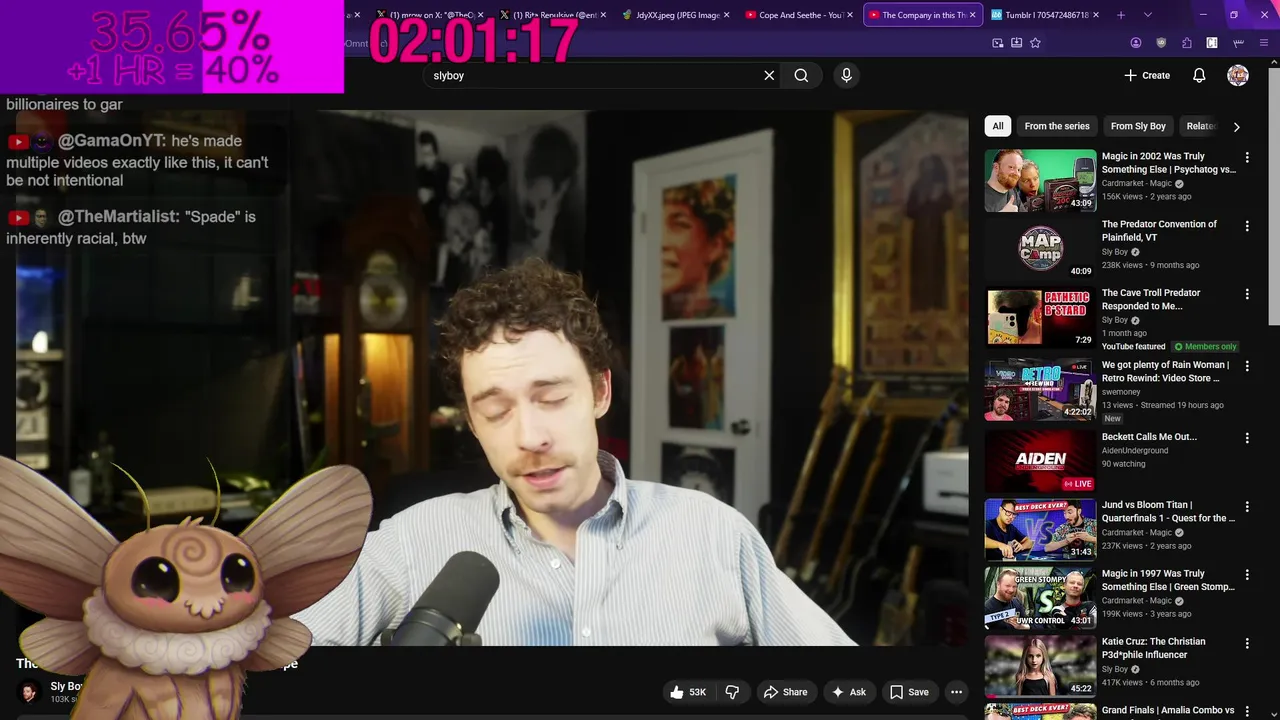Click the toolbar icon left of hamburger menu
The width and height of the screenshot is (1280, 720).
click(1238, 43)
